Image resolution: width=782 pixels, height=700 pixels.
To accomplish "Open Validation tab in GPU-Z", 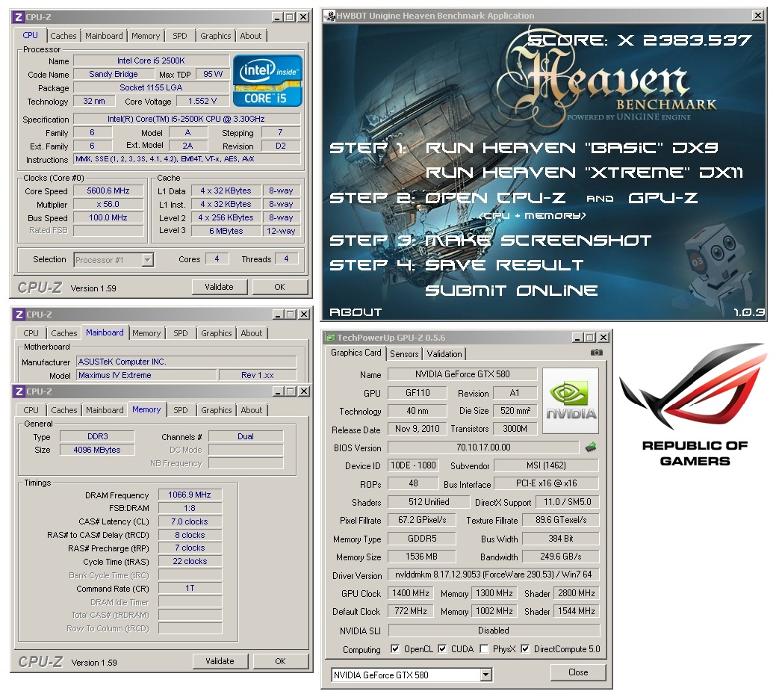I will (x=444, y=353).
